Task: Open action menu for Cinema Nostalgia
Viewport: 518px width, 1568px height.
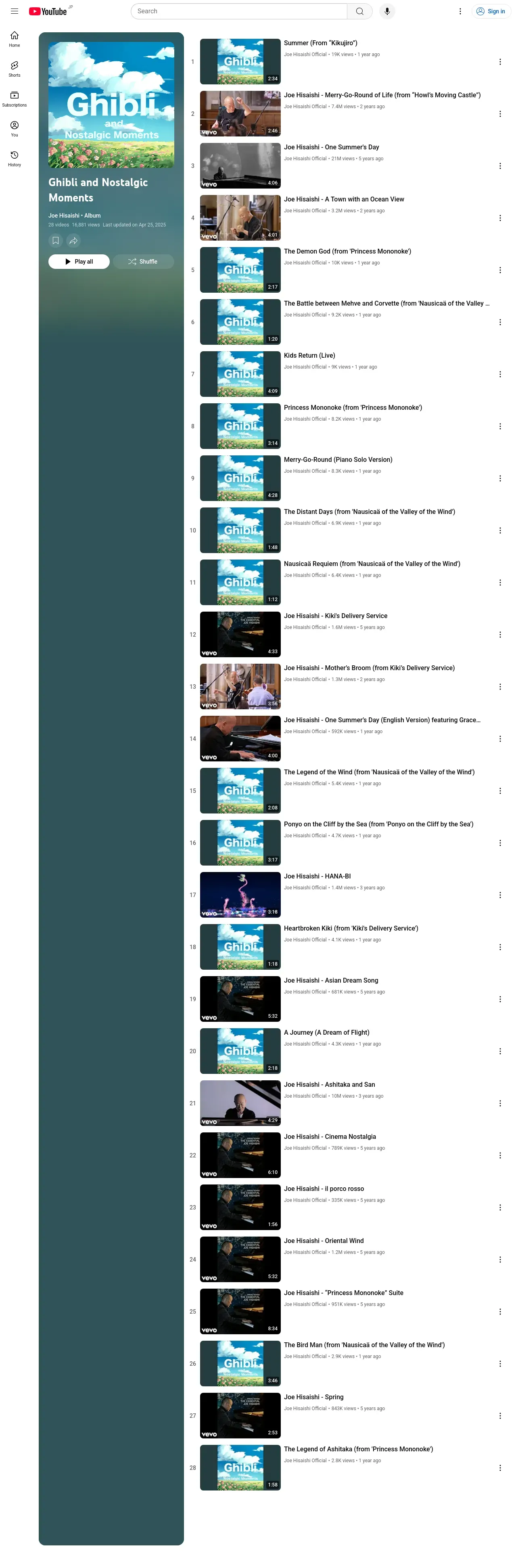Action: point(500,1155)
